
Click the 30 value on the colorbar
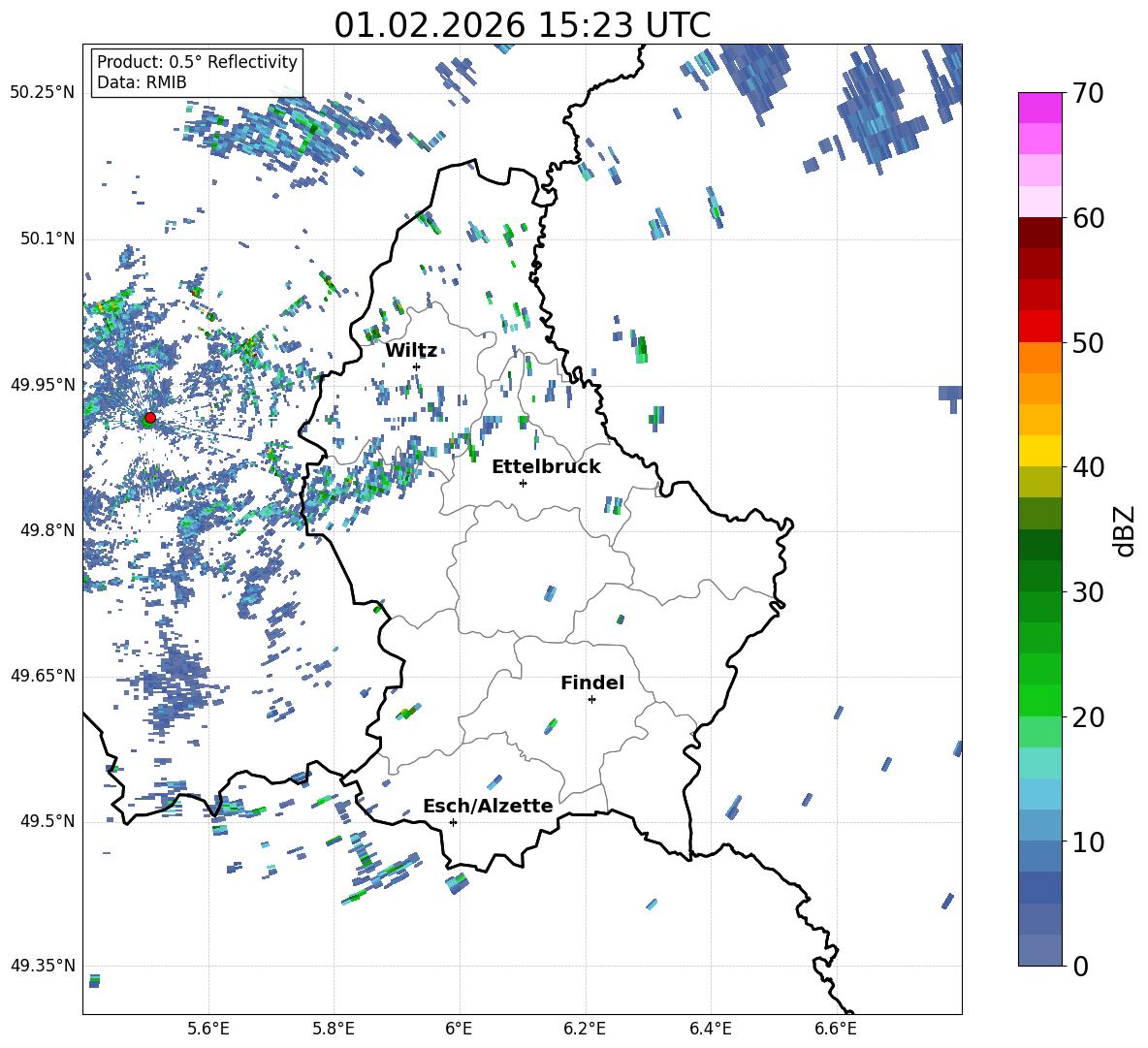click(x=1088, y=592)
